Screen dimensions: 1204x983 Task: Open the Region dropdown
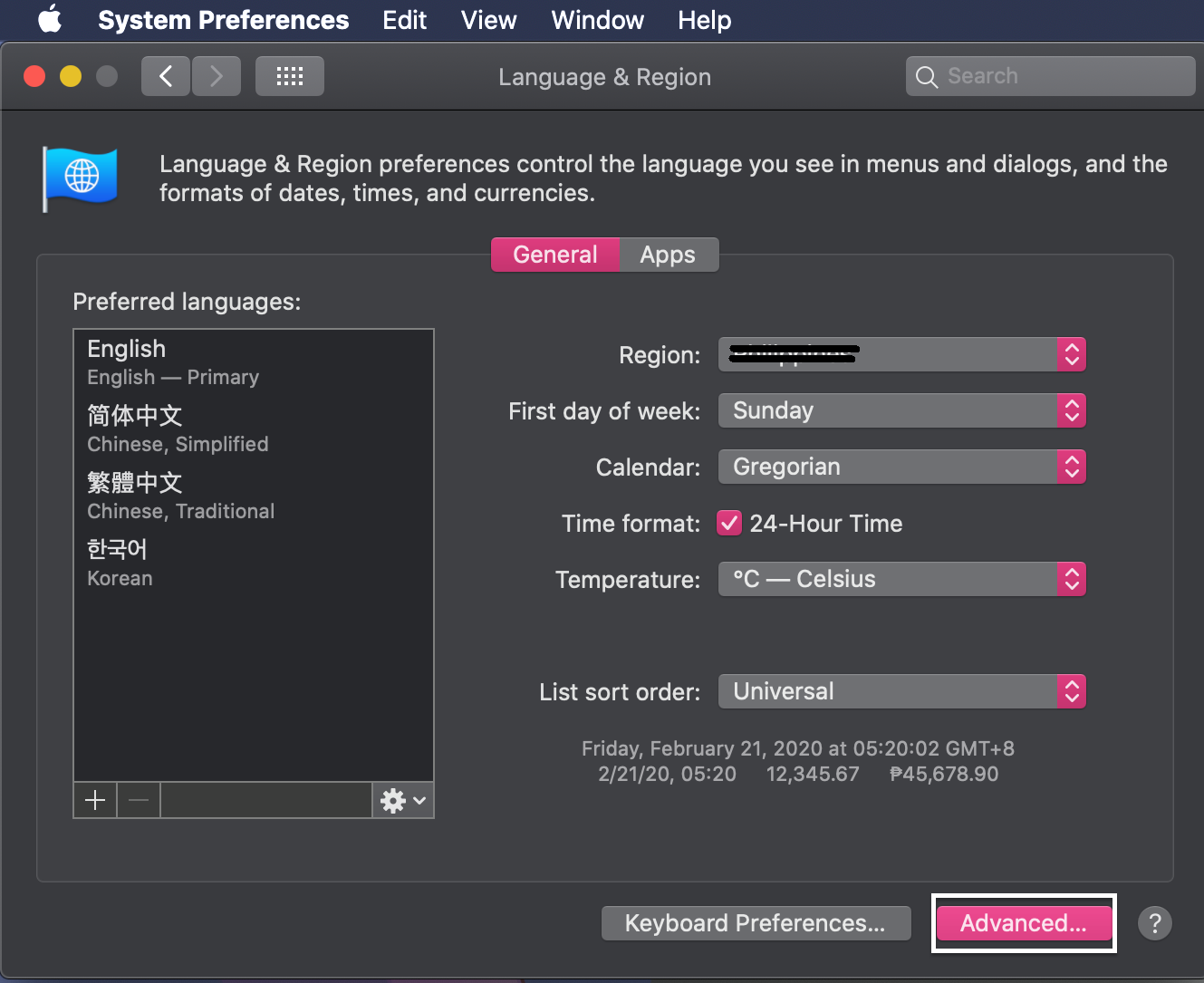[x=901, y=355]
